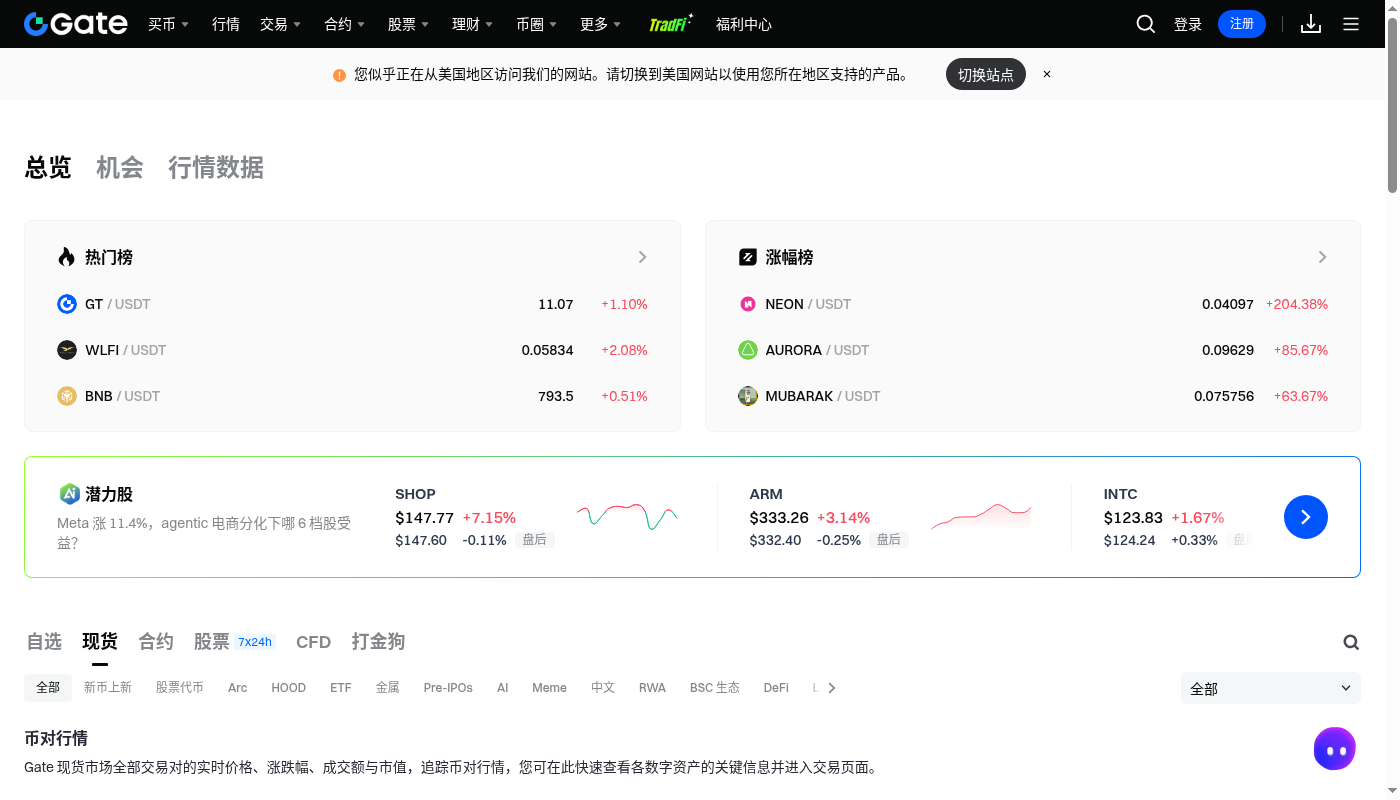Click the blue next arrow in 潜力股 card
Image resolution: width=1400 pixels, height=800 pixels.
[1306, 517]
